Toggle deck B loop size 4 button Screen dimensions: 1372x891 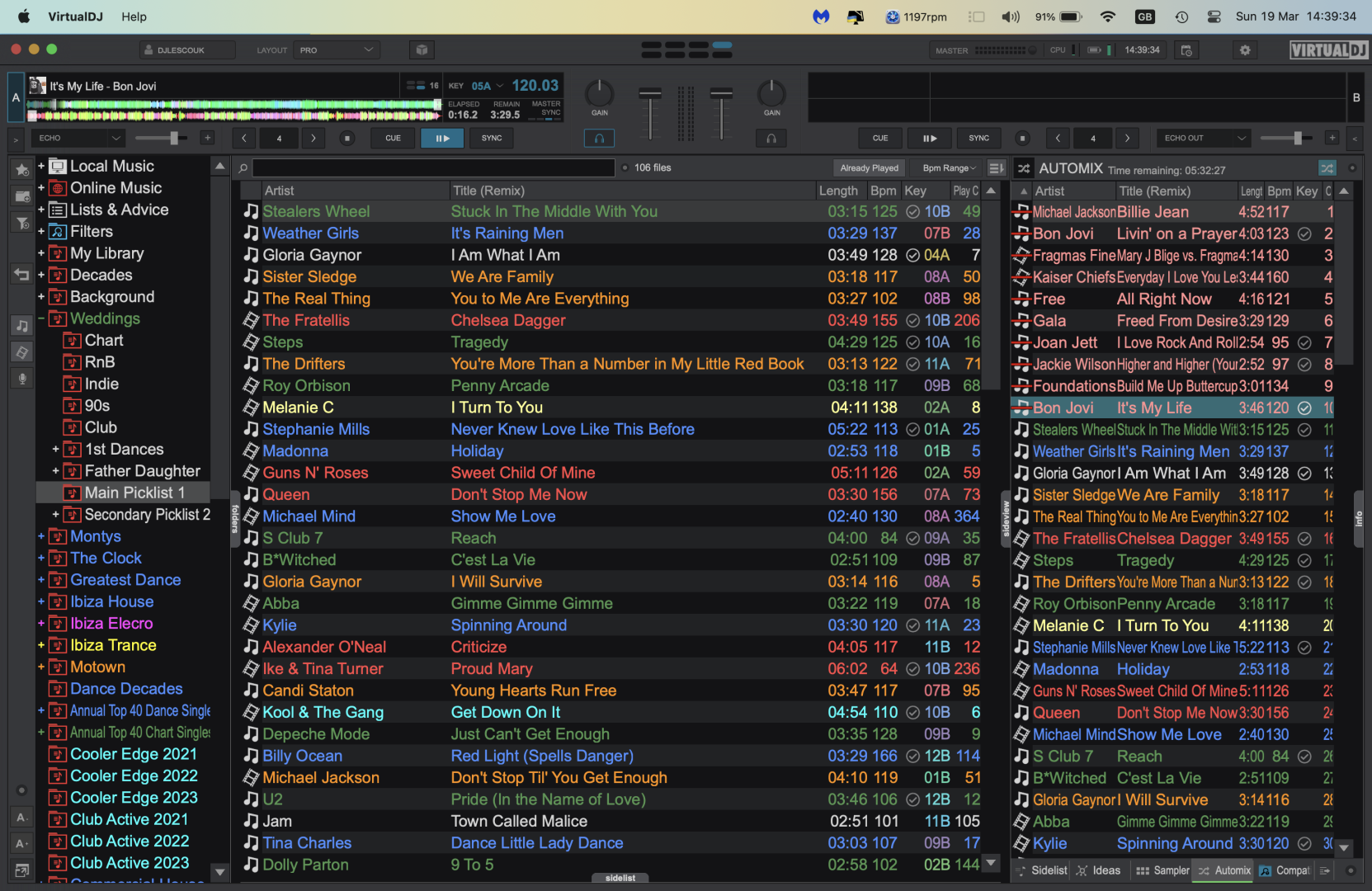point(1092,138)
